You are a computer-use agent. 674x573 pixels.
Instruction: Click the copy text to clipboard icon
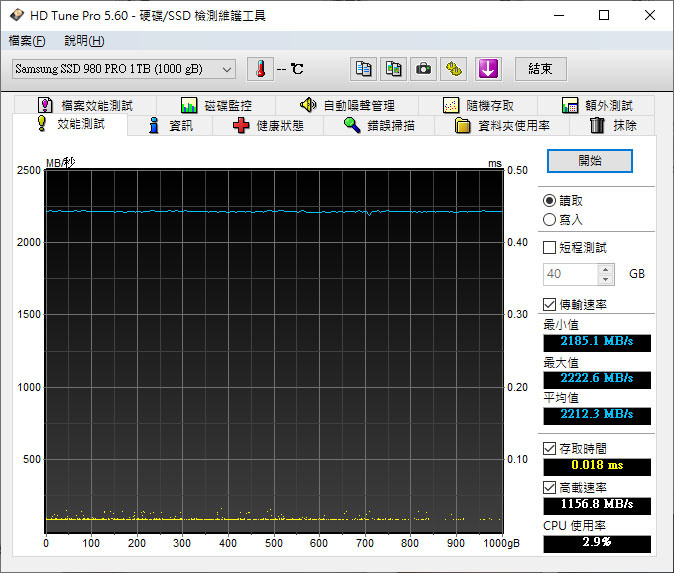(x=364, y=69)
